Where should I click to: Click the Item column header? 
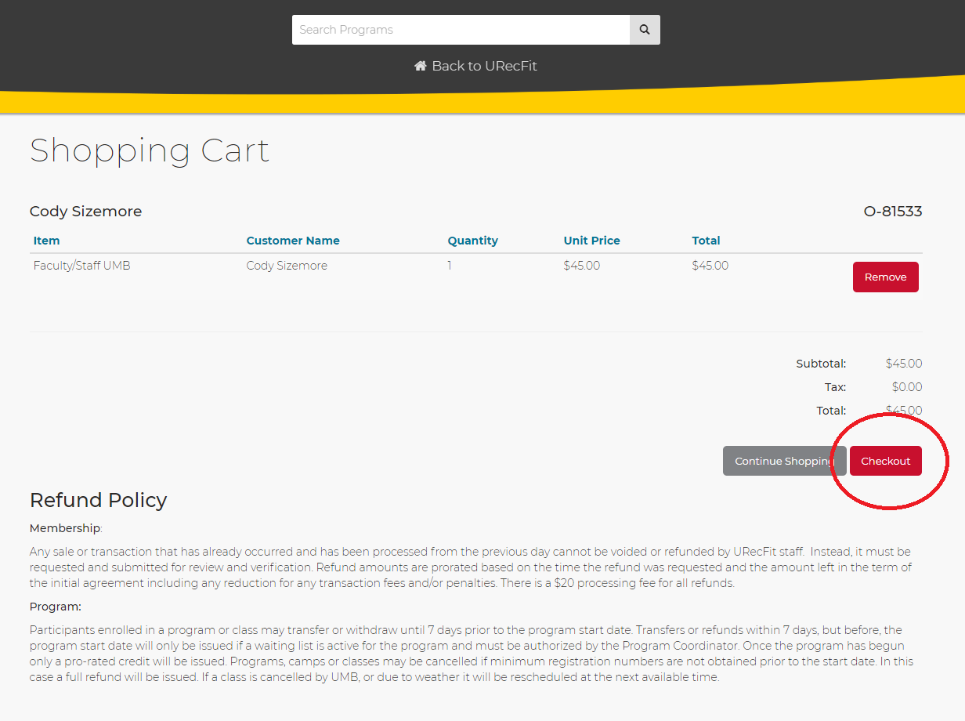47,241
